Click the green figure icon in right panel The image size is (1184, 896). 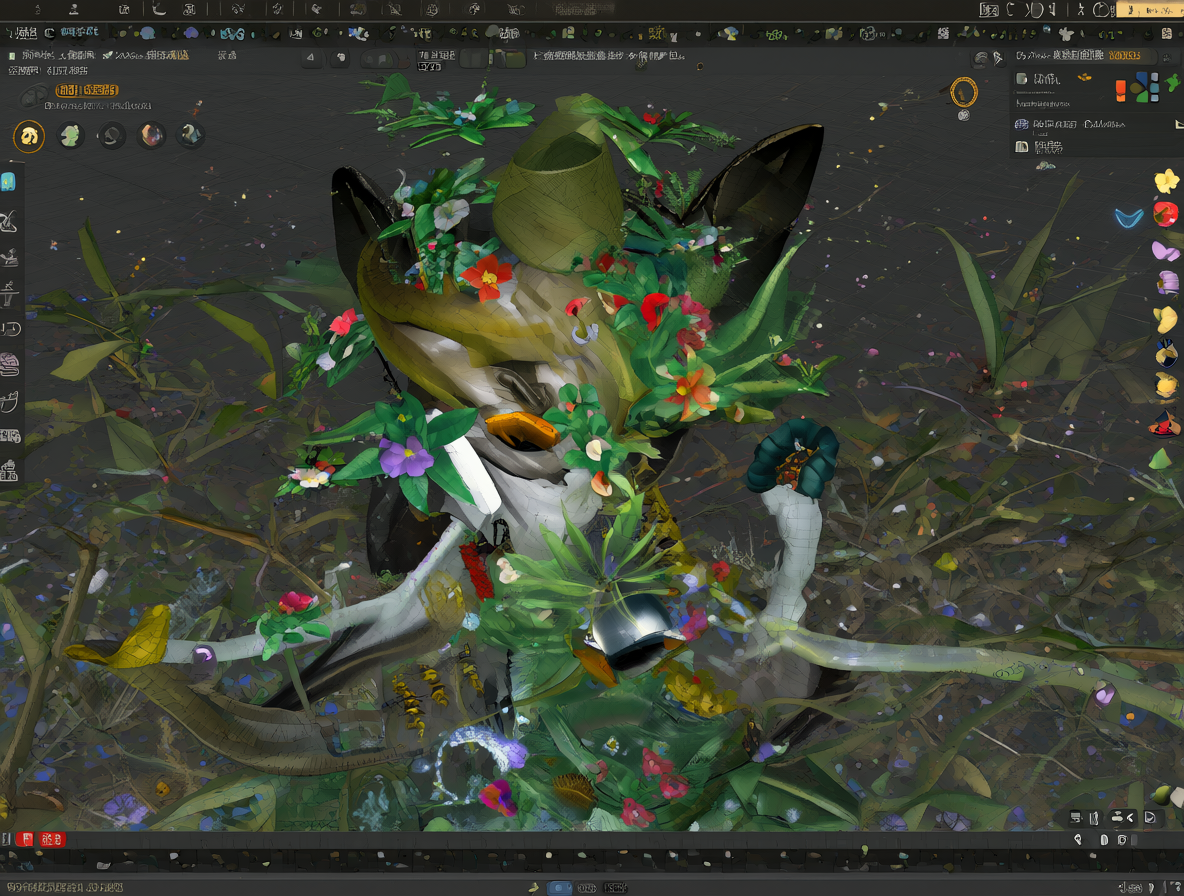(1173, 82)
